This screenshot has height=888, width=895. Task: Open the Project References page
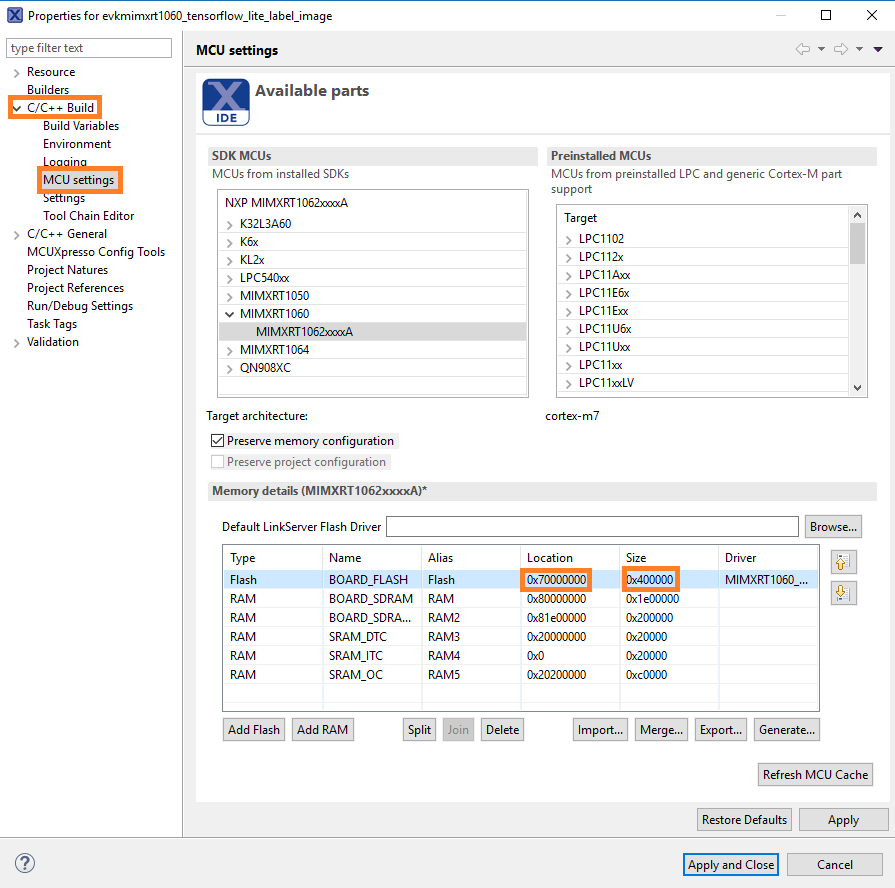75,288
